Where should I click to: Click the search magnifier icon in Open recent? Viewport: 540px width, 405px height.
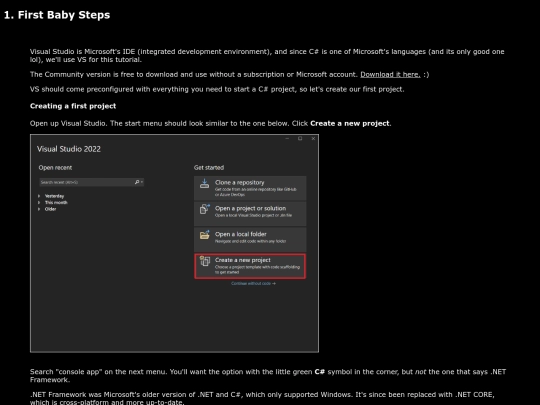[137, 182]
